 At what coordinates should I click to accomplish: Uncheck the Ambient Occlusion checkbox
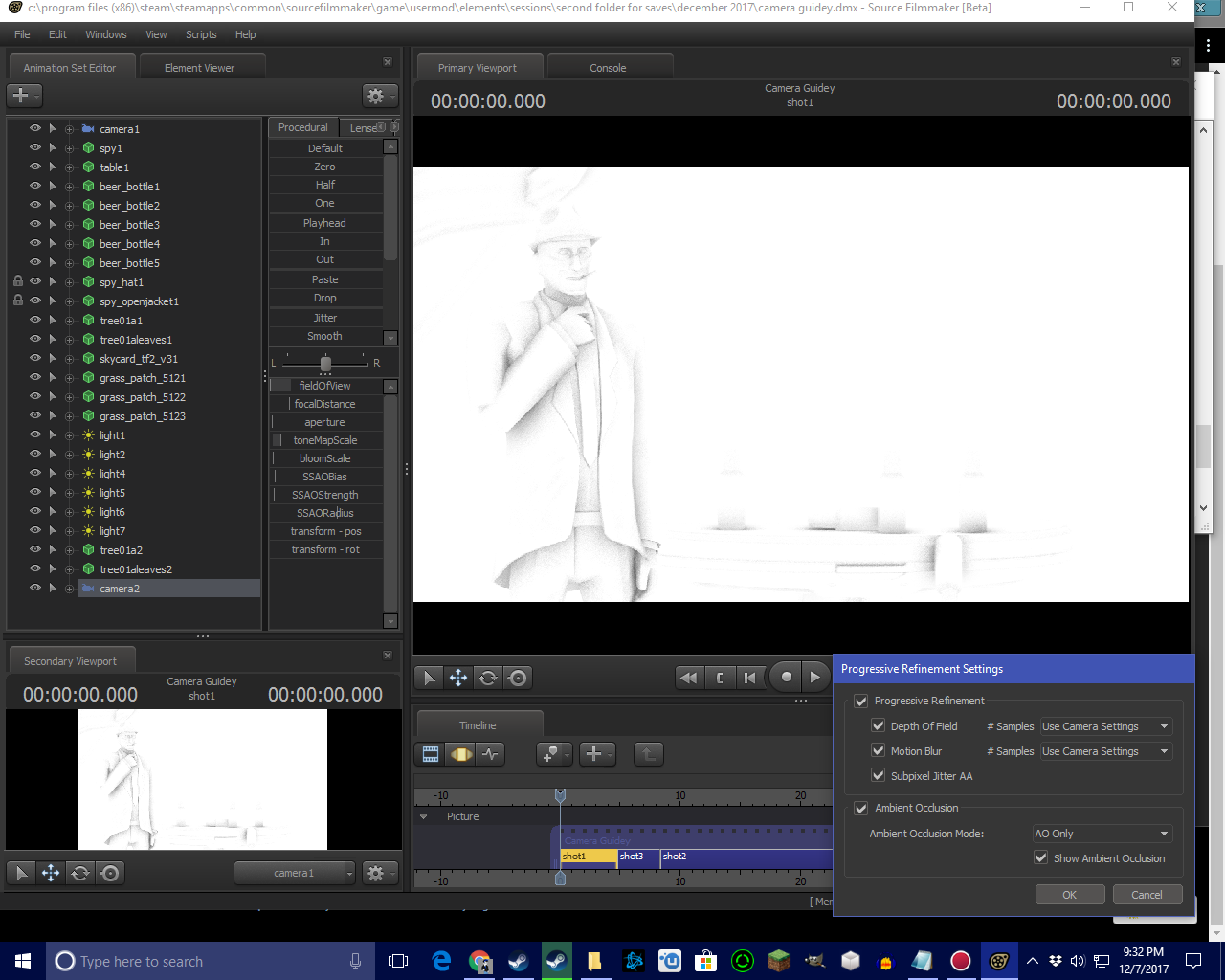click(861, 808)
